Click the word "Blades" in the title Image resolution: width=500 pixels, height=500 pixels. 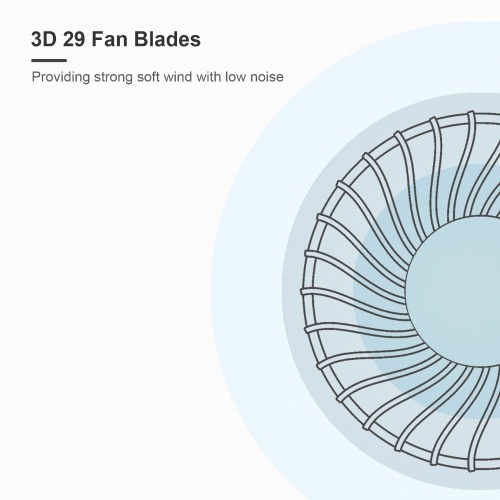(x=167, y=39)
